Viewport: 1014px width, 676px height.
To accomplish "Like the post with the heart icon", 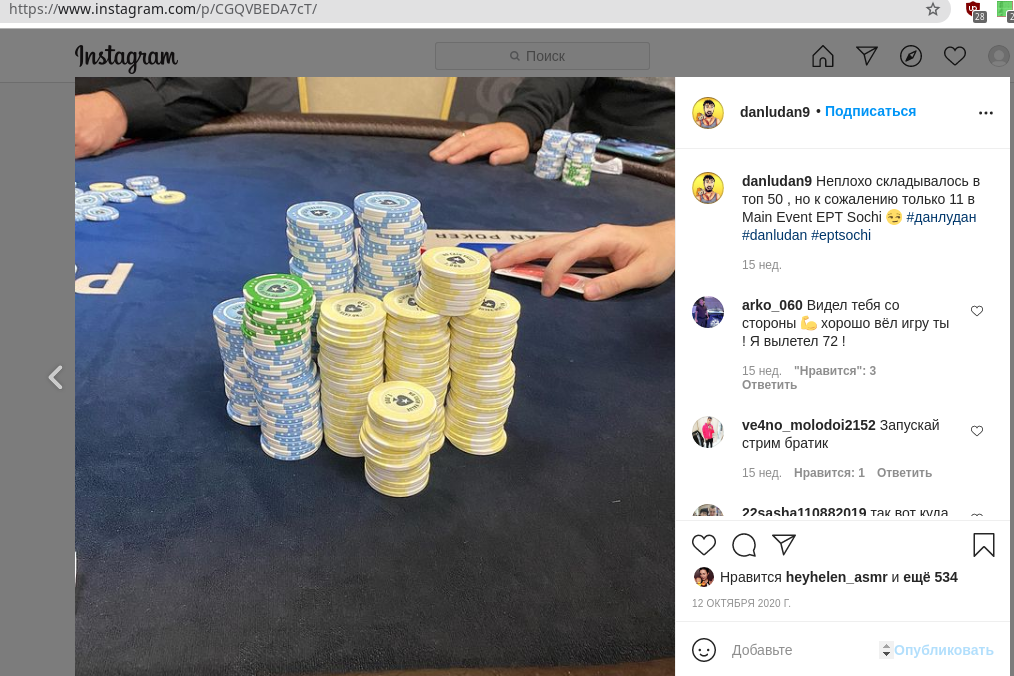I will [x=704, y=545].
